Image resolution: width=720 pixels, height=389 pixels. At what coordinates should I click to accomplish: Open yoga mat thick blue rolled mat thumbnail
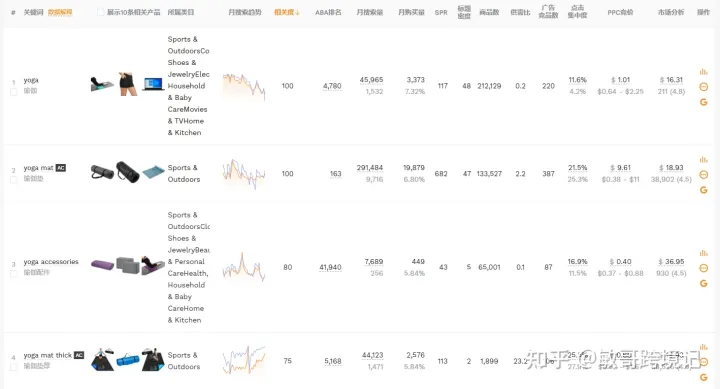[128, 360]
